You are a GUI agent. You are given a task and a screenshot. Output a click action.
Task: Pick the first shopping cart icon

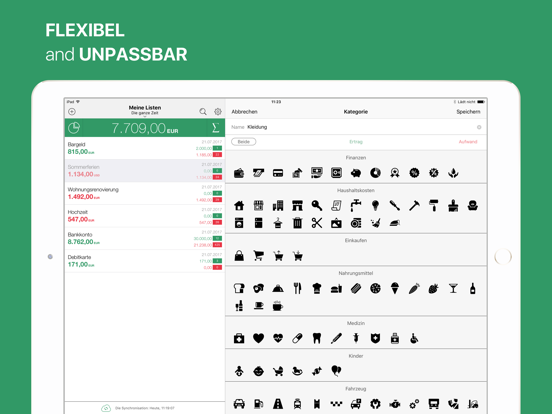258,256
